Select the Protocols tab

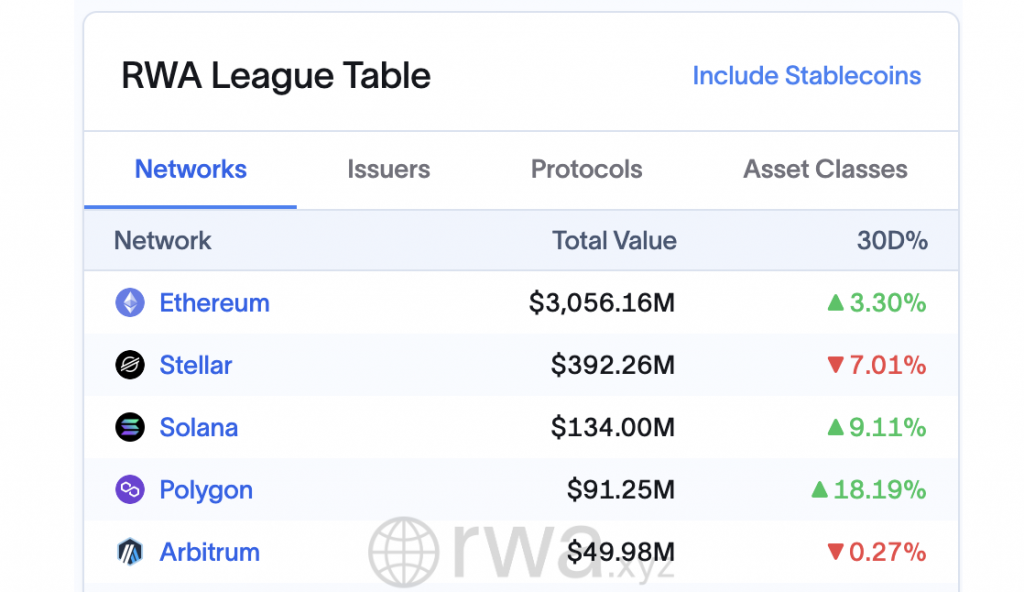pos(586,169)
